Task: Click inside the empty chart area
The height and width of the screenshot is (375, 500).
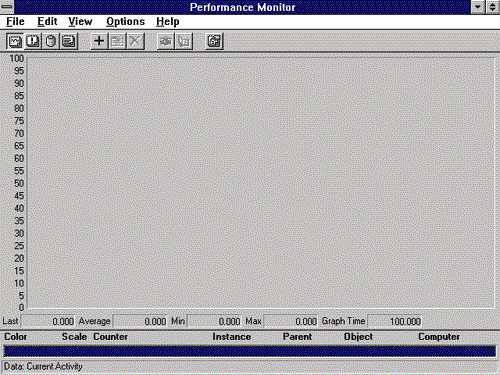Action: [260, 183]
